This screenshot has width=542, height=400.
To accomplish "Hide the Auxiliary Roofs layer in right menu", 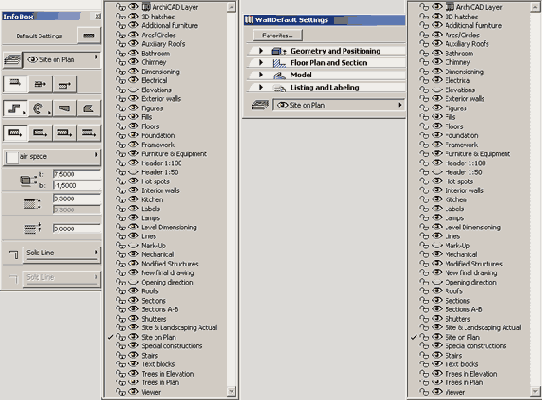I will tap(437, 44).
